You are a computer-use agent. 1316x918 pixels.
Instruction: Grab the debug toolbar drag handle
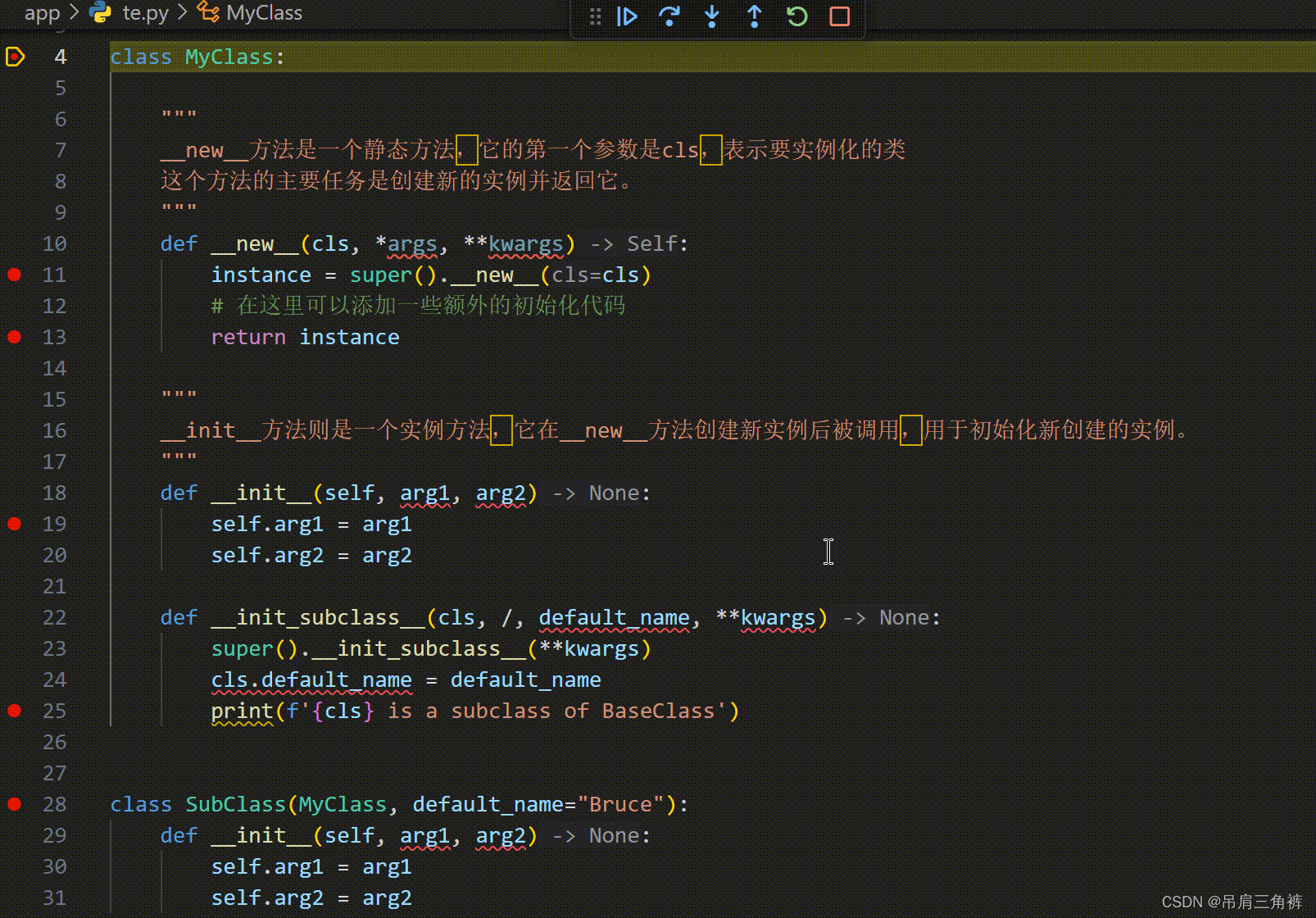[595, 16]
